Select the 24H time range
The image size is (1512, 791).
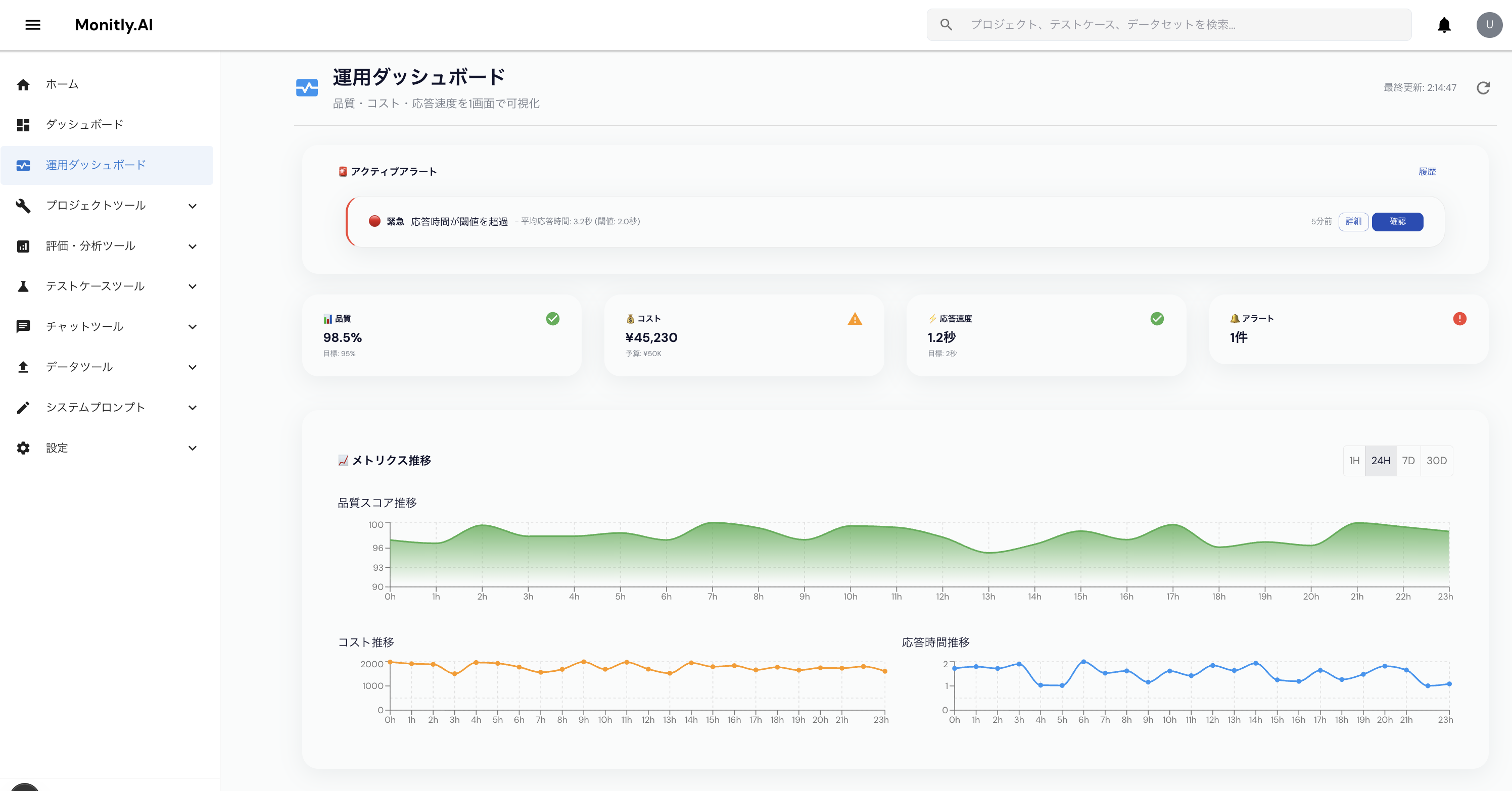(1382, 461)
